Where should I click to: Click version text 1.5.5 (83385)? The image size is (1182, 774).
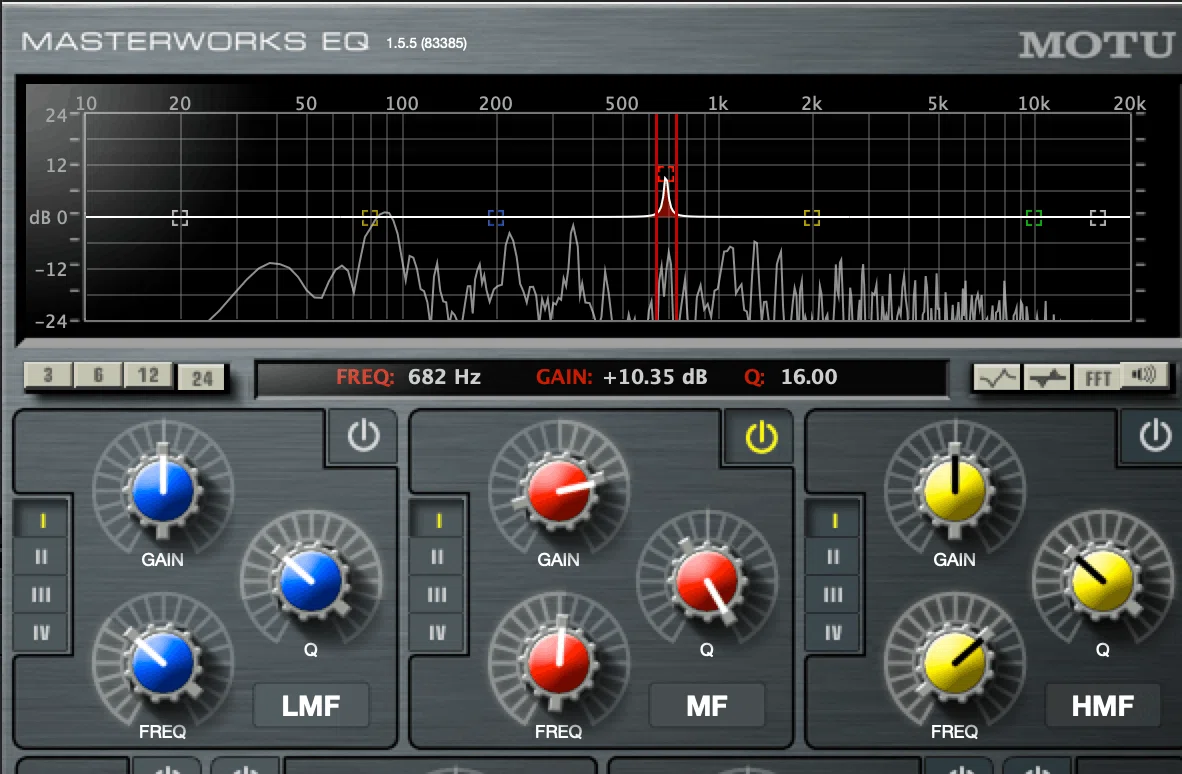(x=426, y=43)
